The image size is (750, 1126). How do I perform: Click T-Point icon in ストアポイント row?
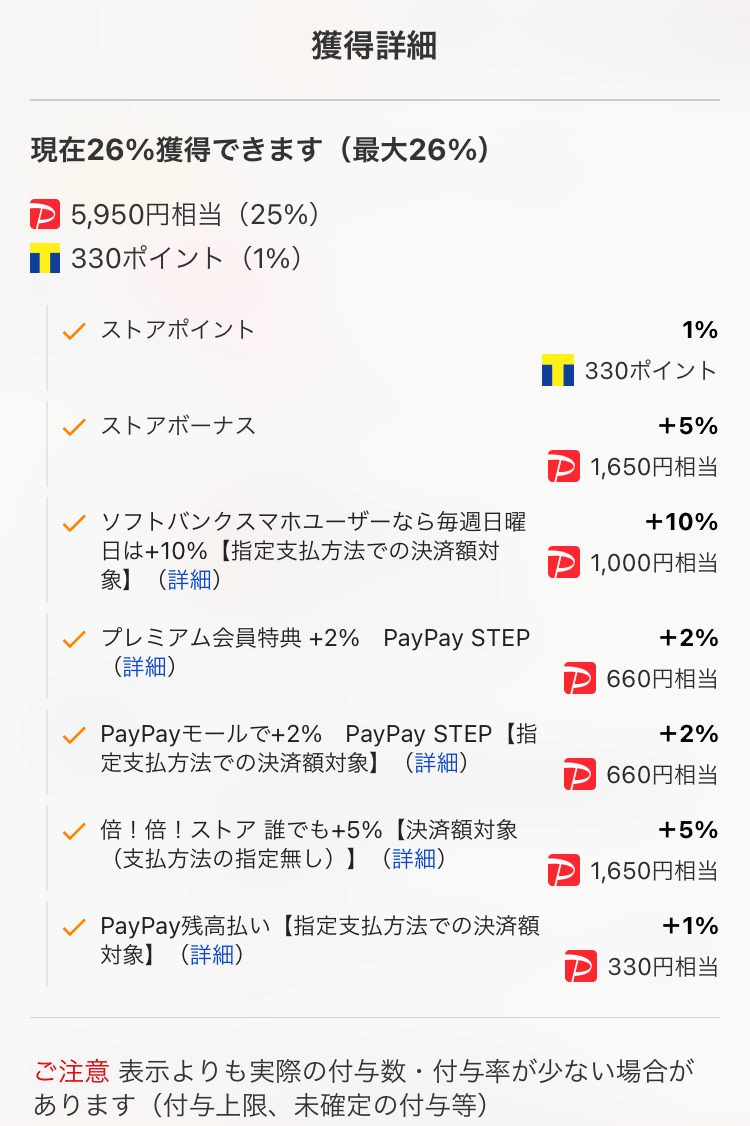[x=558, y=371]
